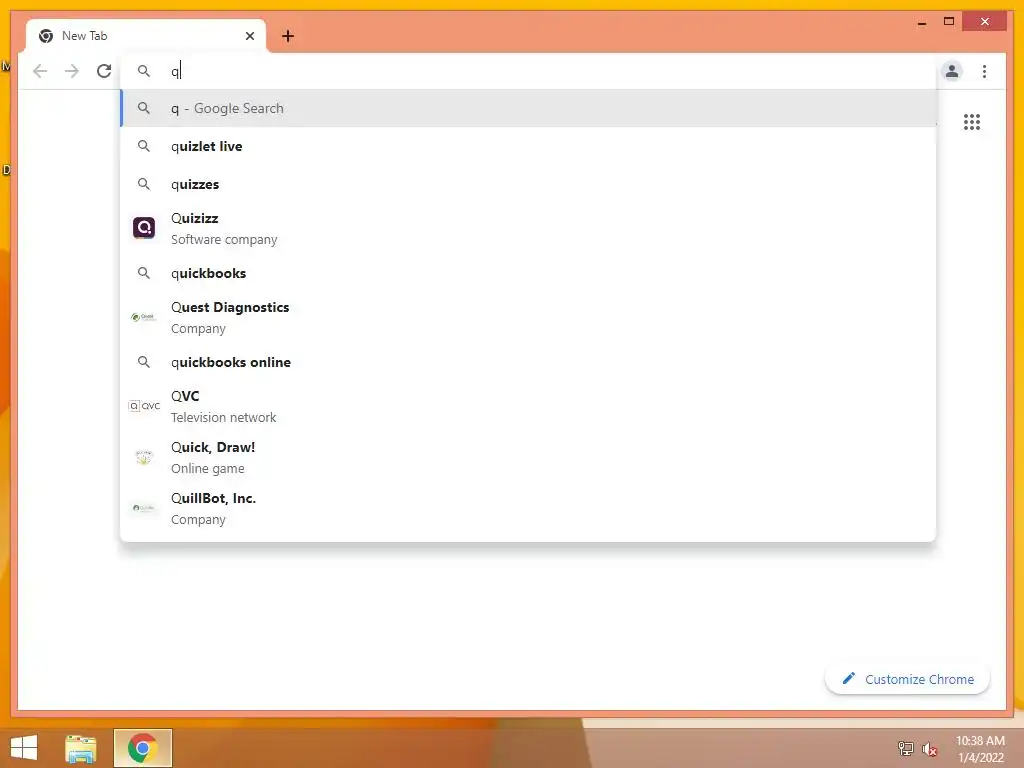The height and width of the screenshot is (768, 1024).
Task: Pick the Quest Diagnostics suggestion
Action: 528,317
